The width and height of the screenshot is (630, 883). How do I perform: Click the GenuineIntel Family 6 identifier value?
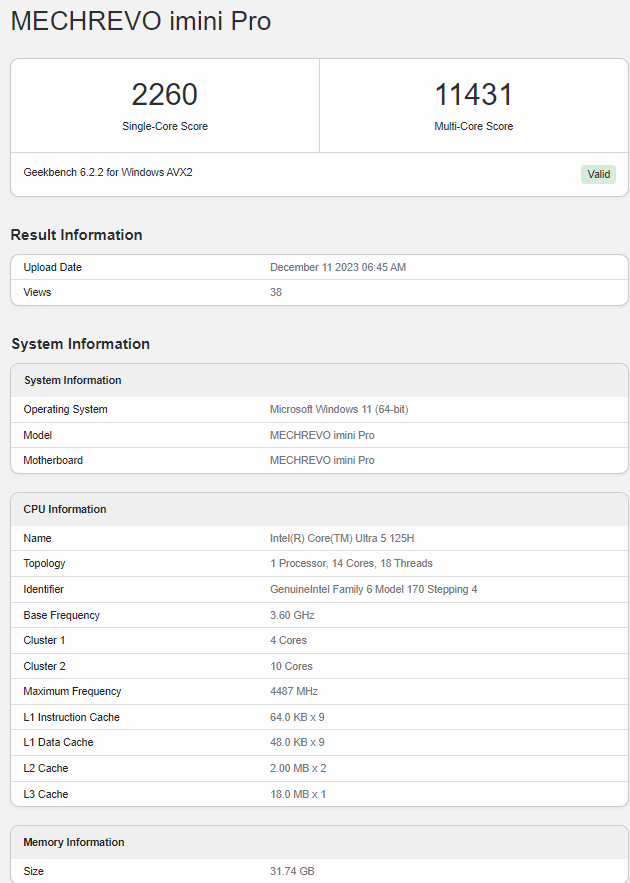click(x=373, y=589)
